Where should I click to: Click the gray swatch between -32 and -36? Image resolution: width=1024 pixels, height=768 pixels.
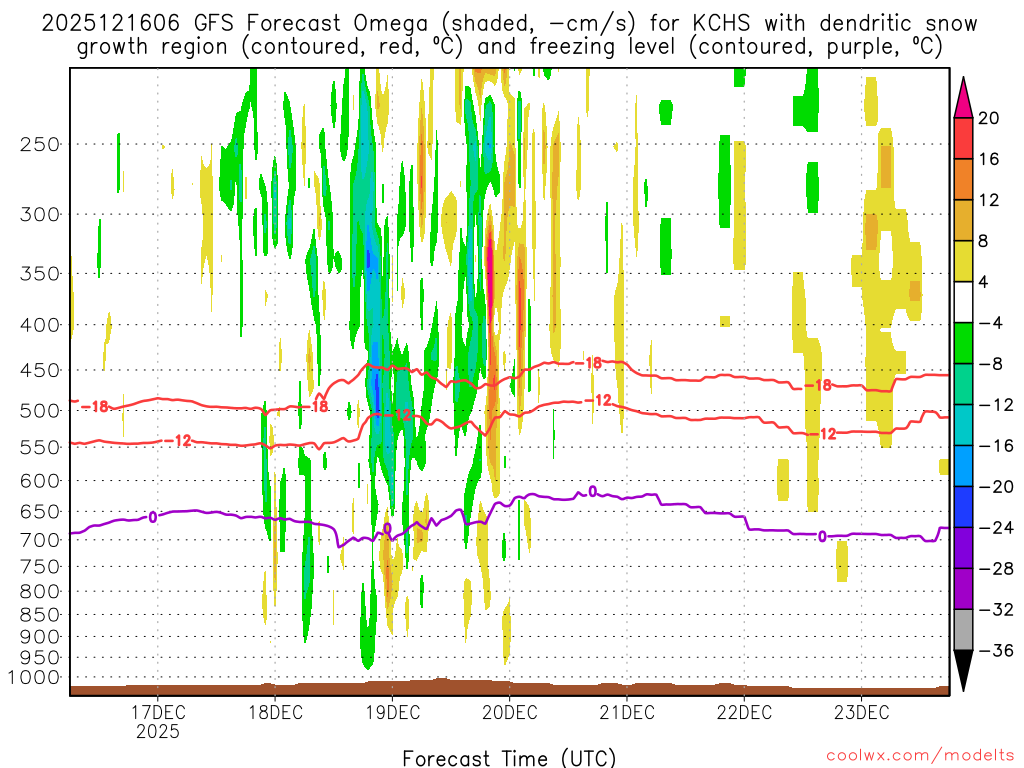tap(963, 630)
